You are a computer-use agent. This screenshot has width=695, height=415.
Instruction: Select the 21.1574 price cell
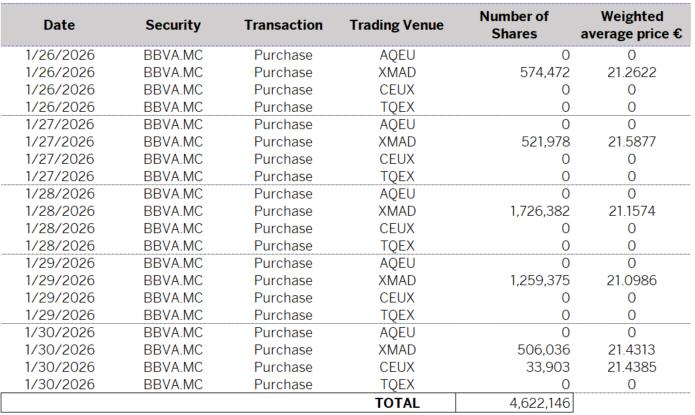[x=631, y=211]
